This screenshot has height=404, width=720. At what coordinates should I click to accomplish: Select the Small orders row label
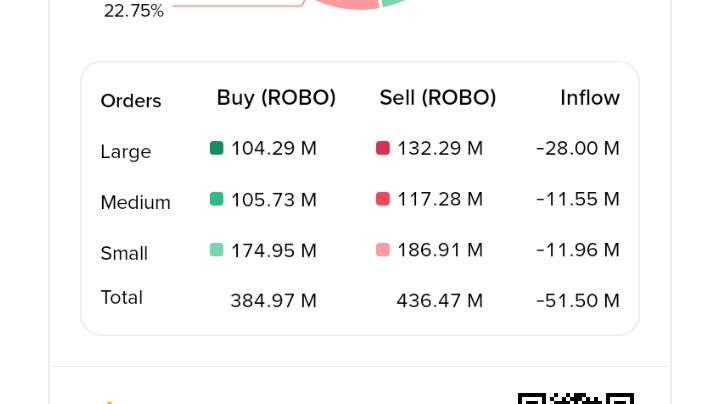click(x=124, y=254)
